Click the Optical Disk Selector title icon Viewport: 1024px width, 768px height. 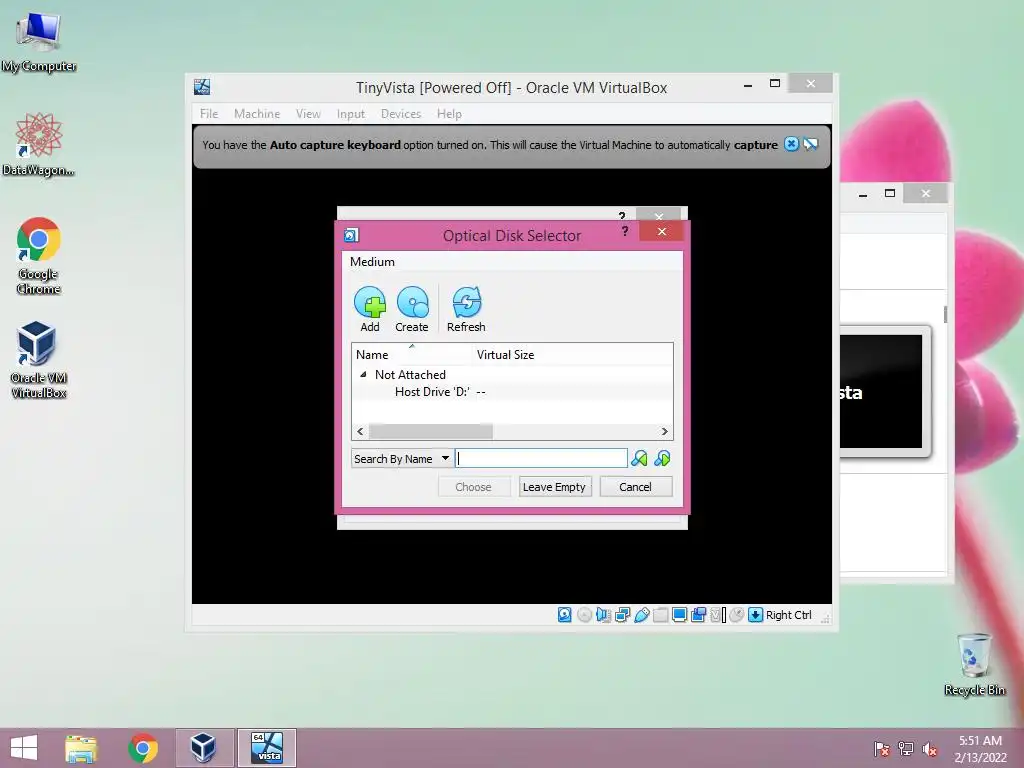[351, 235]
